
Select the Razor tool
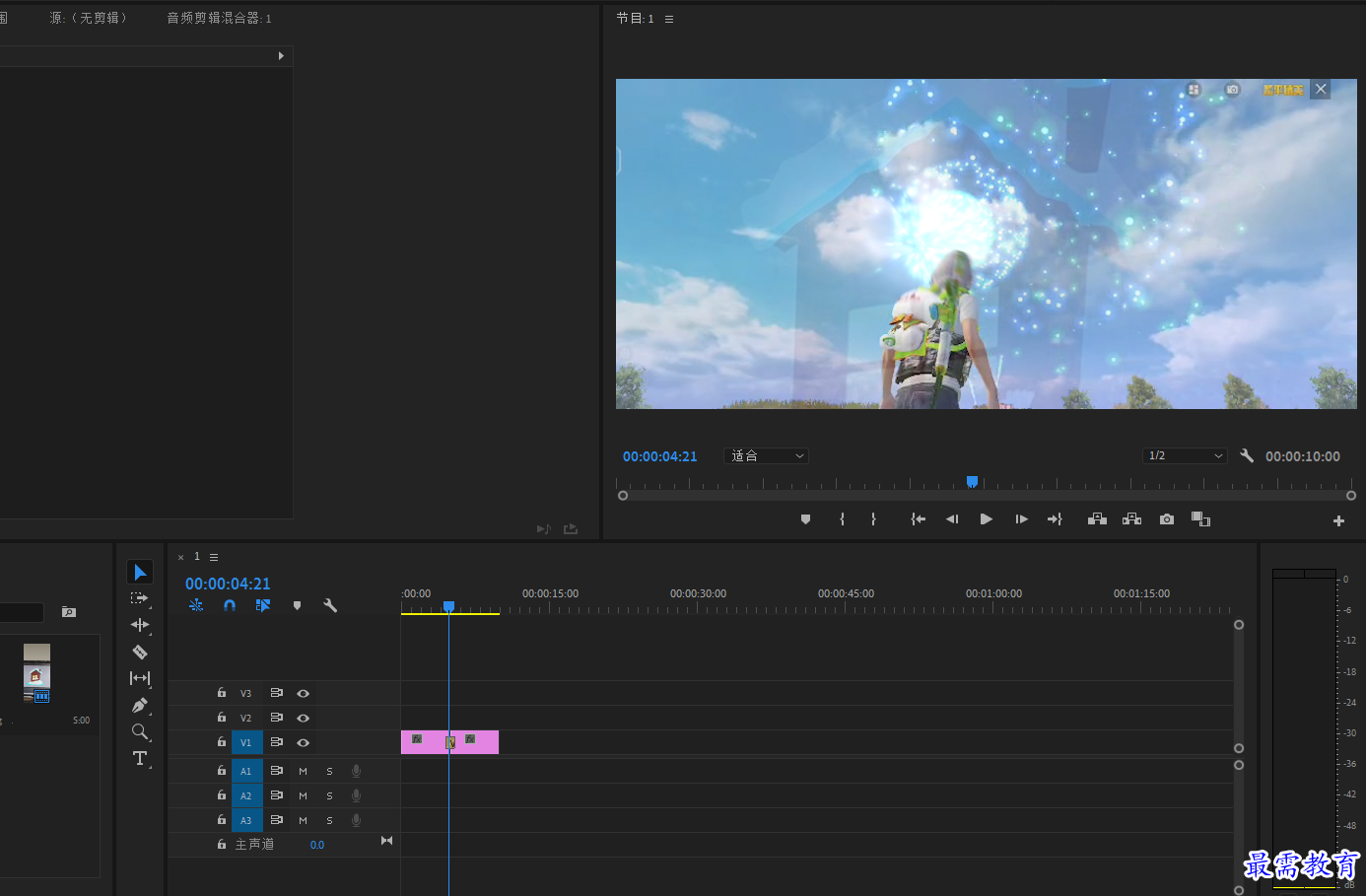(x=140, y=652)
